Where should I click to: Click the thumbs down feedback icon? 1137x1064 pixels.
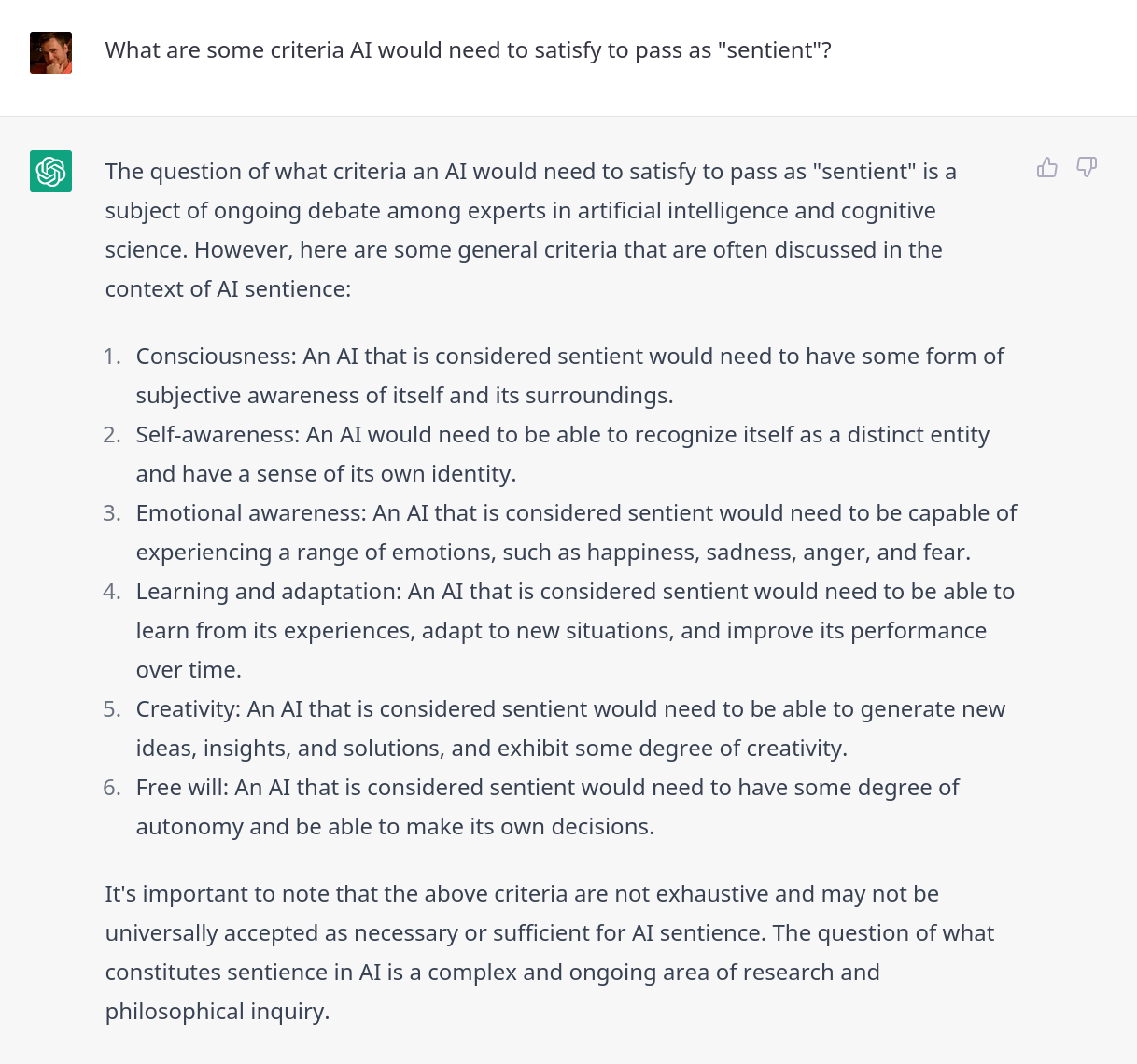point(1087,167)
